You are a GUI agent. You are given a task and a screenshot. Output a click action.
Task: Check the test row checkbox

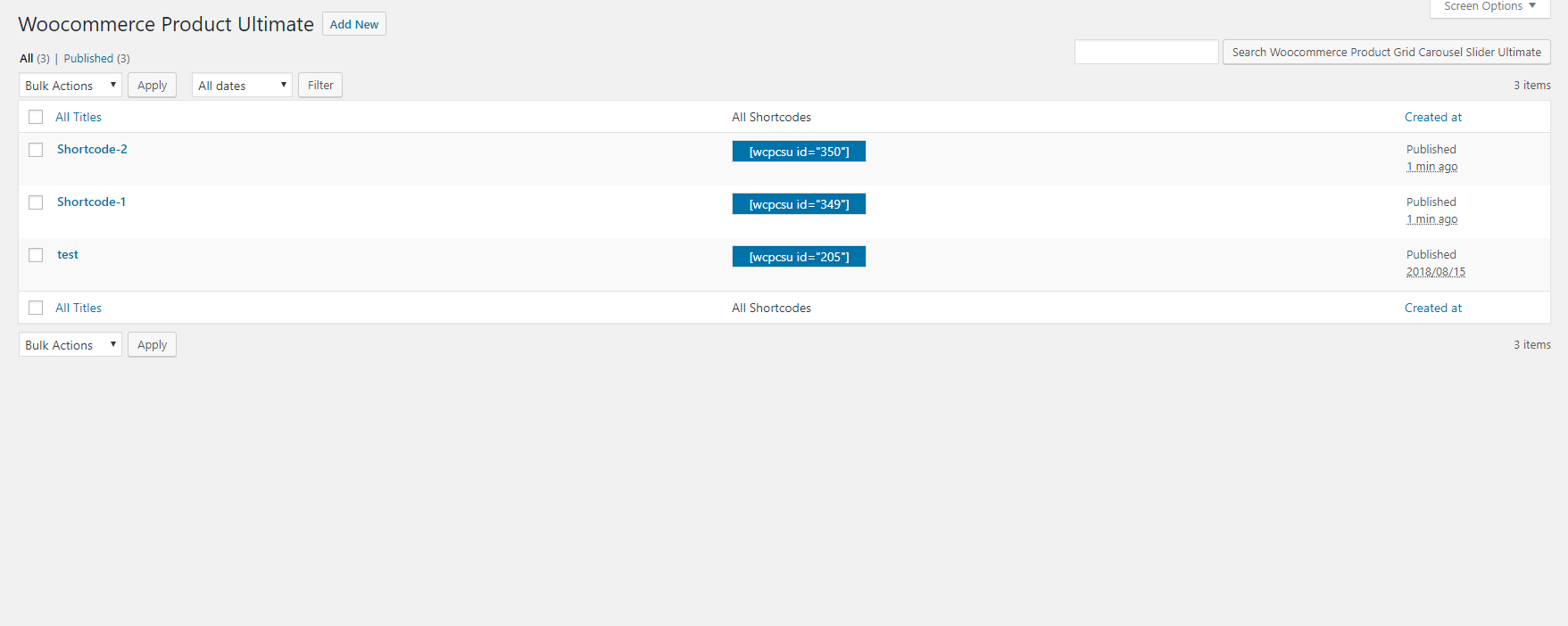click(x=36, y=255)
